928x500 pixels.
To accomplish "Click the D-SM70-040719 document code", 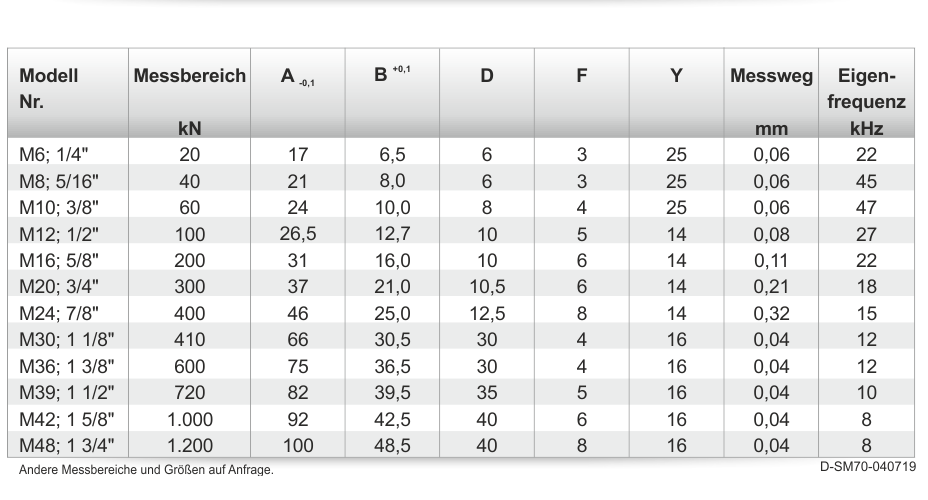I will [x=868, y=467].
